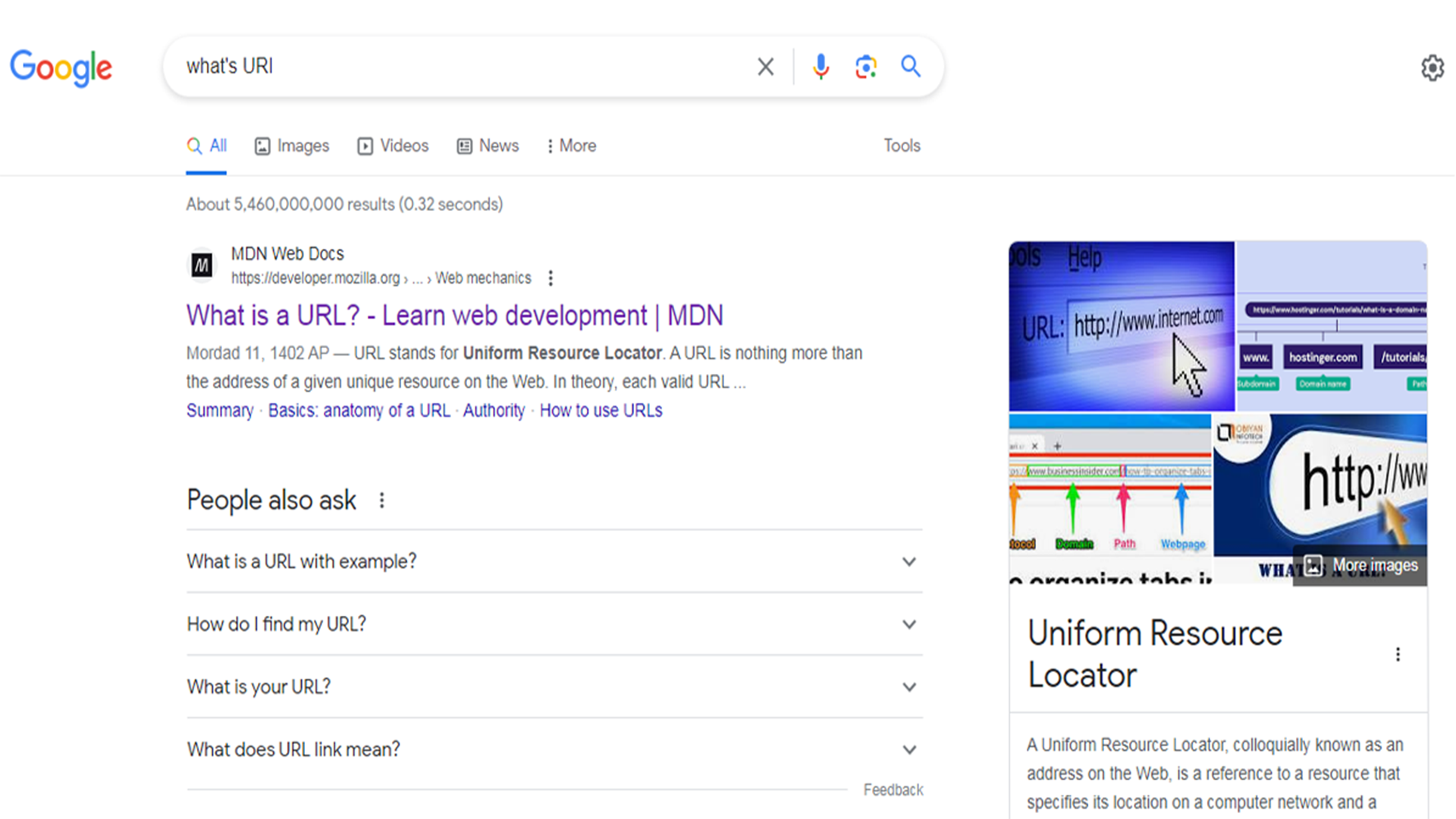Open the URL http://www.internet.com cursor thumbnail
This screenshot has height=819, width=1456.
1122,326
